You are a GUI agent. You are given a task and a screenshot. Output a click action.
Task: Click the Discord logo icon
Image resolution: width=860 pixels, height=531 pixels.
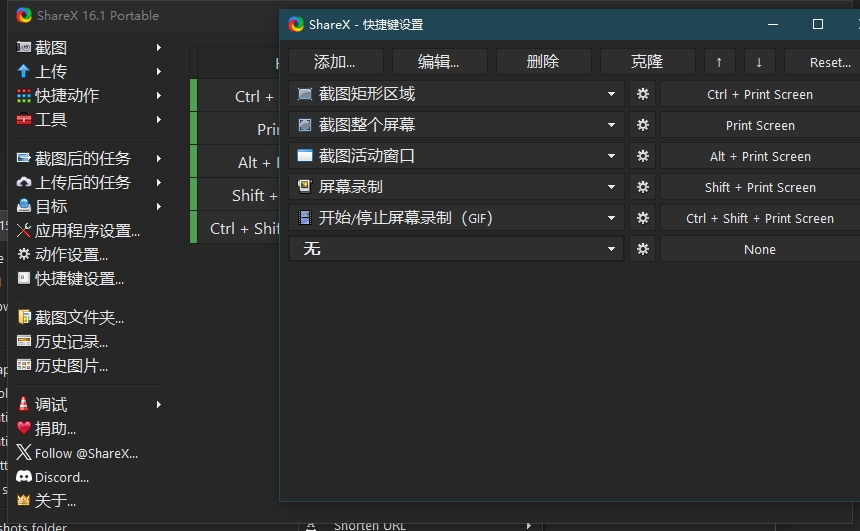[24, 477]
